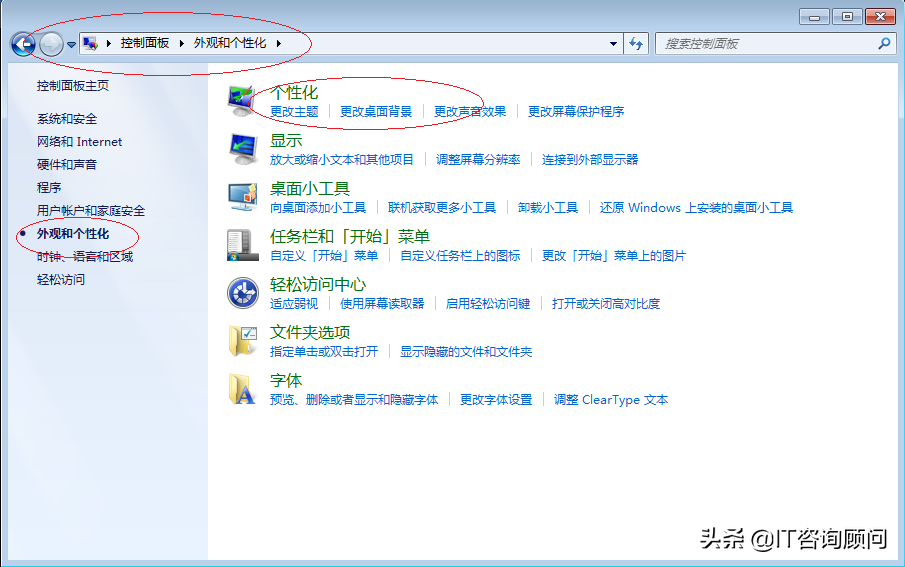Click 调整 ClearType 文本 link
The image size is (905, 567).
click(611, 400)
